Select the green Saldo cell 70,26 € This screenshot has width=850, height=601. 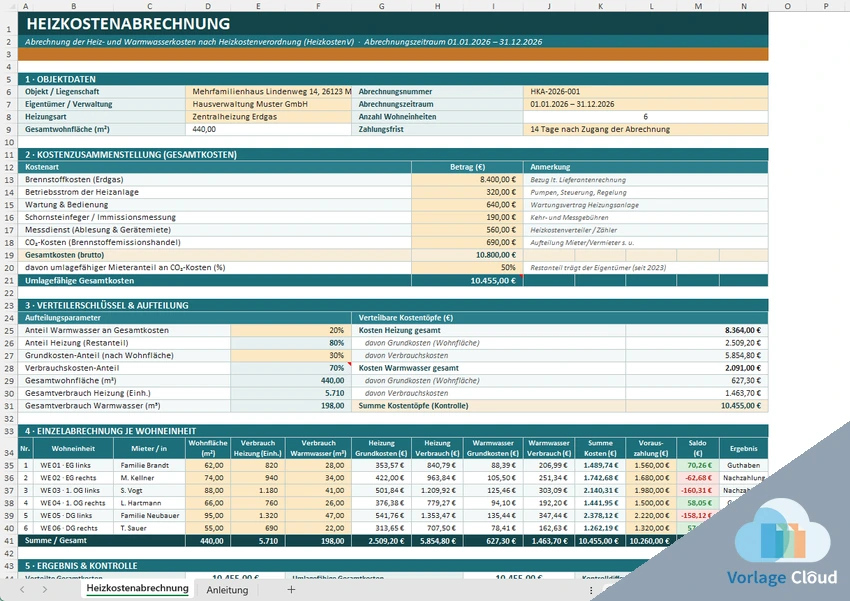(x=698, y=465)
